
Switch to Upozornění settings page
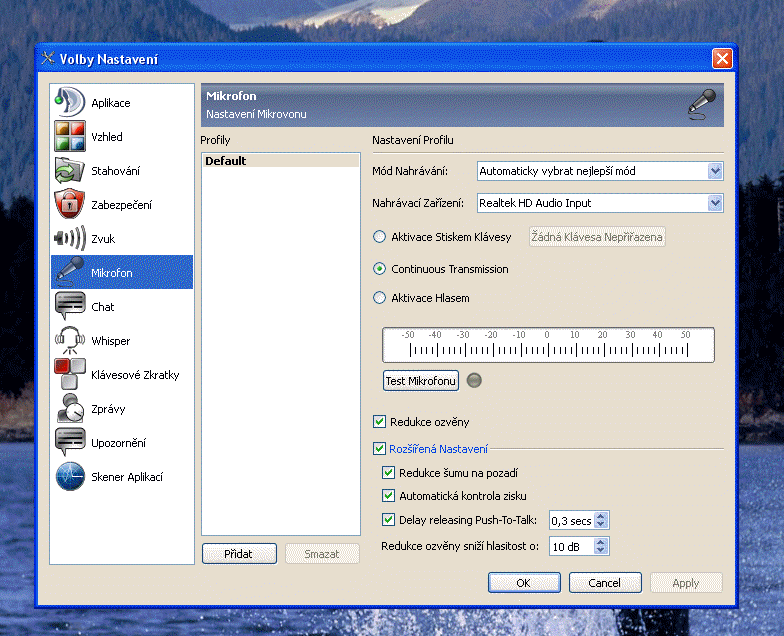tap(118, 443)
